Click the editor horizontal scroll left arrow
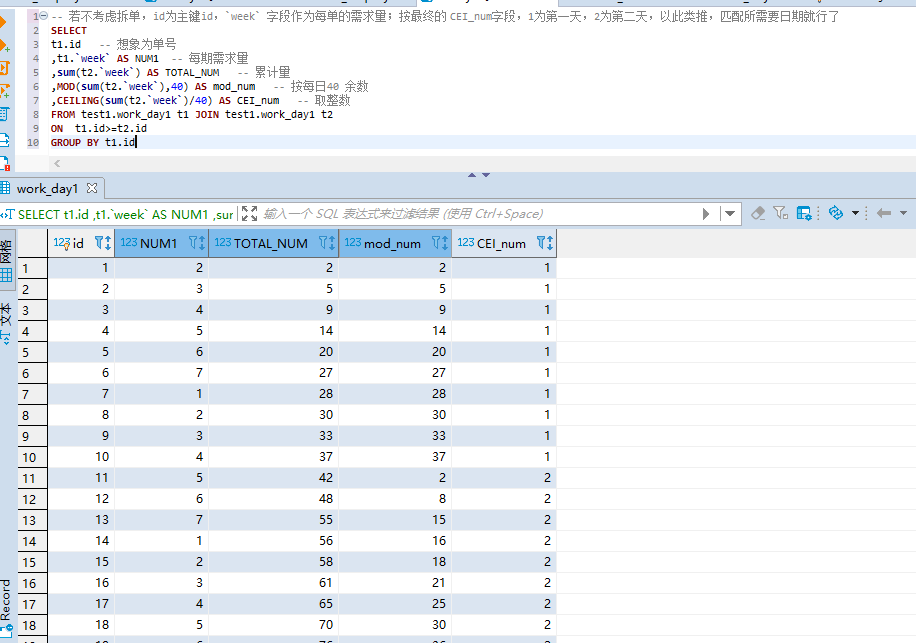This screenshot has width=916, height=643. click(x=57, y=164)
